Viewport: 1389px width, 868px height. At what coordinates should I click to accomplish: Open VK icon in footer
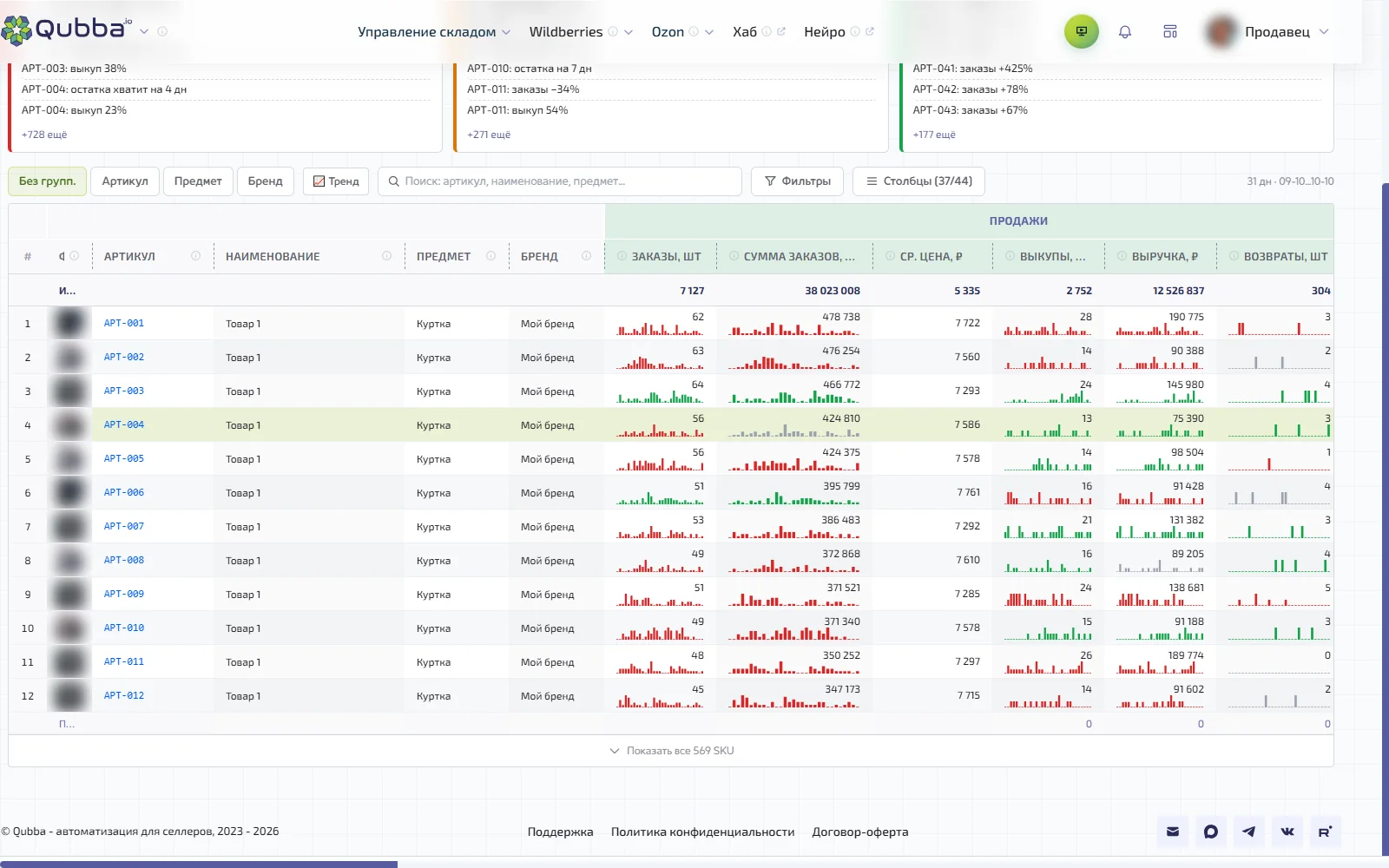coord(1287,832)
